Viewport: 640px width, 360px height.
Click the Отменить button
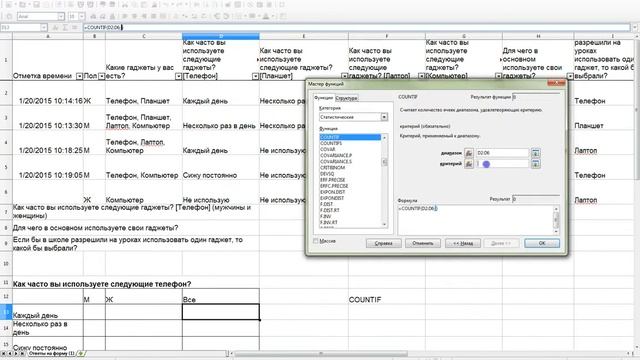click(x=423, y=243)
